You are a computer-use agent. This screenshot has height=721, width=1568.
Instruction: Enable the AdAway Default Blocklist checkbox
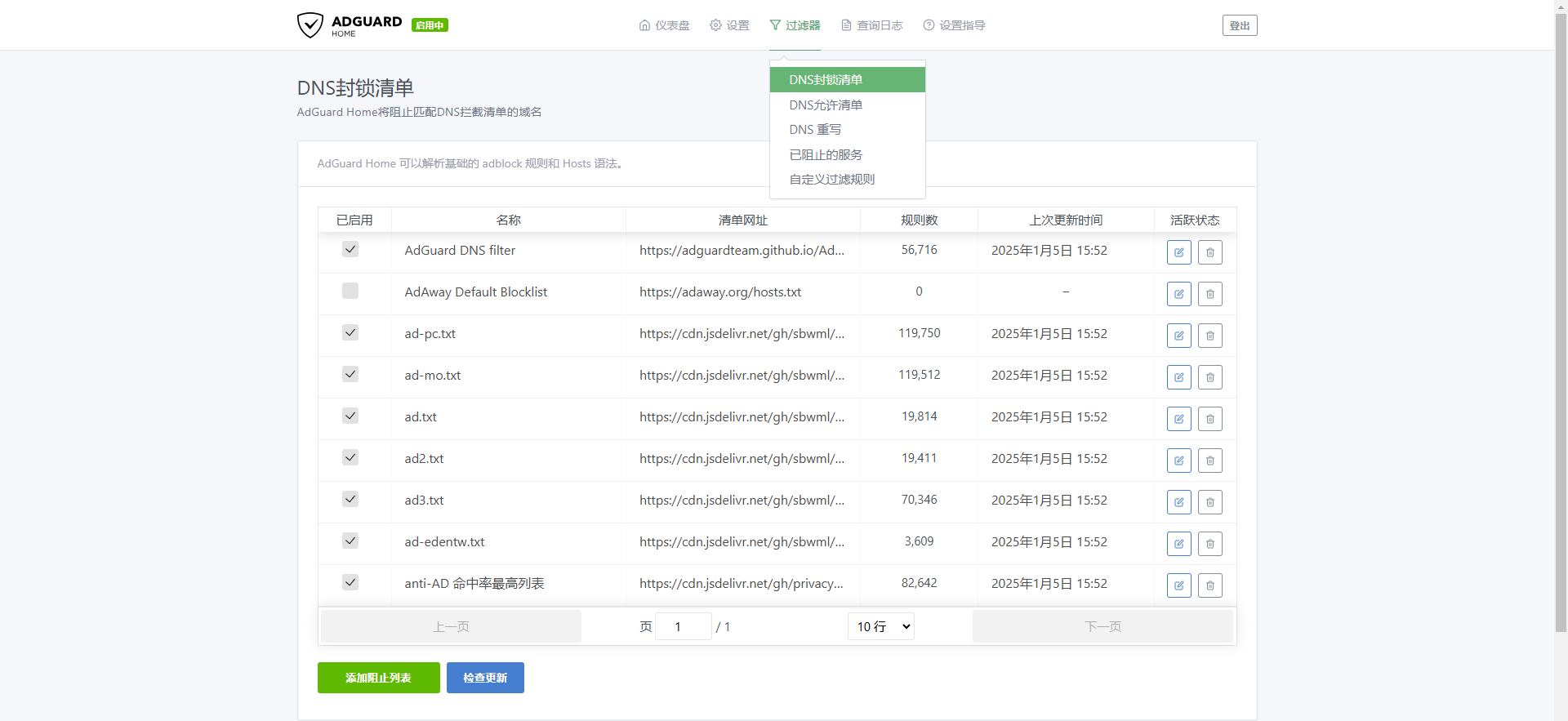point(350,291)
